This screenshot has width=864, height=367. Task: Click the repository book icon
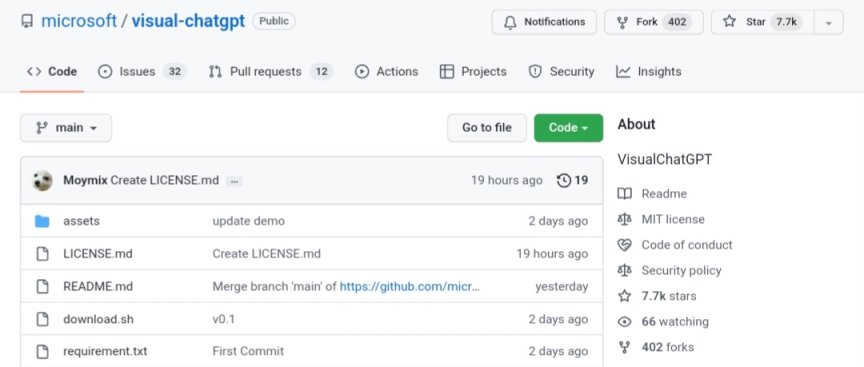pyautogui.click(x=27, y=21)
